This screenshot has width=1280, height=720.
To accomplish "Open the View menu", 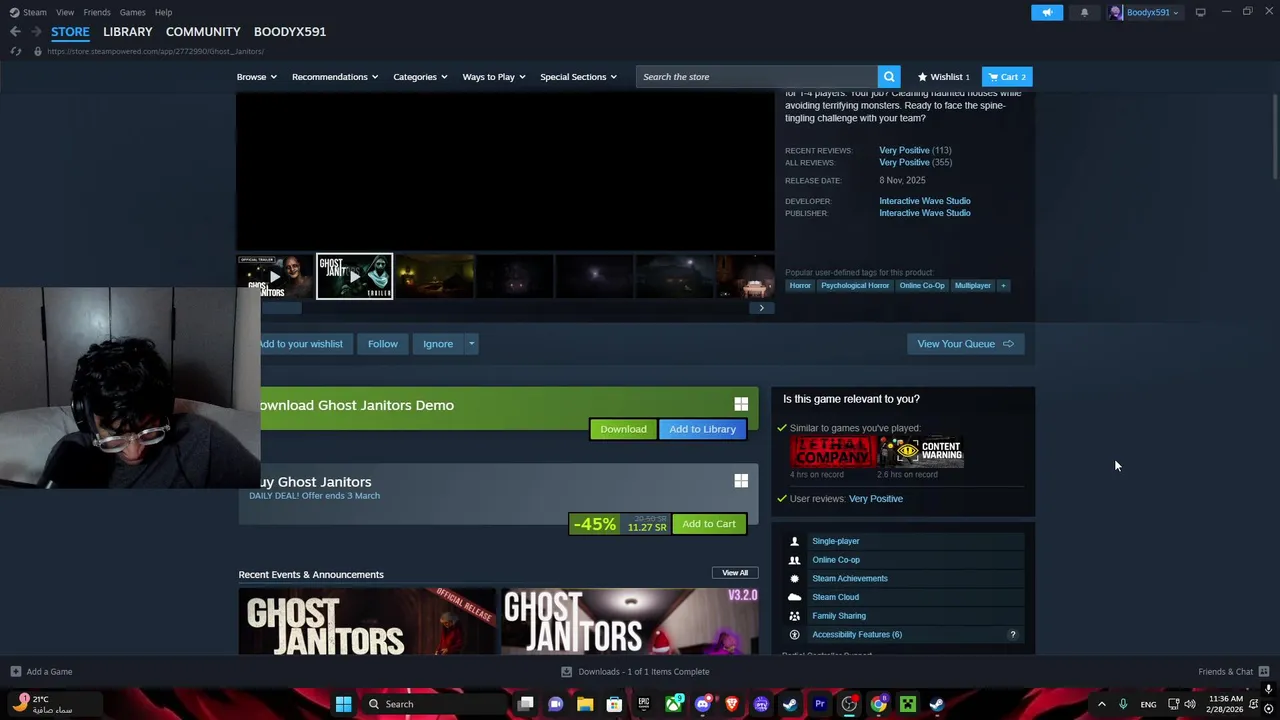I will [x=65, y=12].
